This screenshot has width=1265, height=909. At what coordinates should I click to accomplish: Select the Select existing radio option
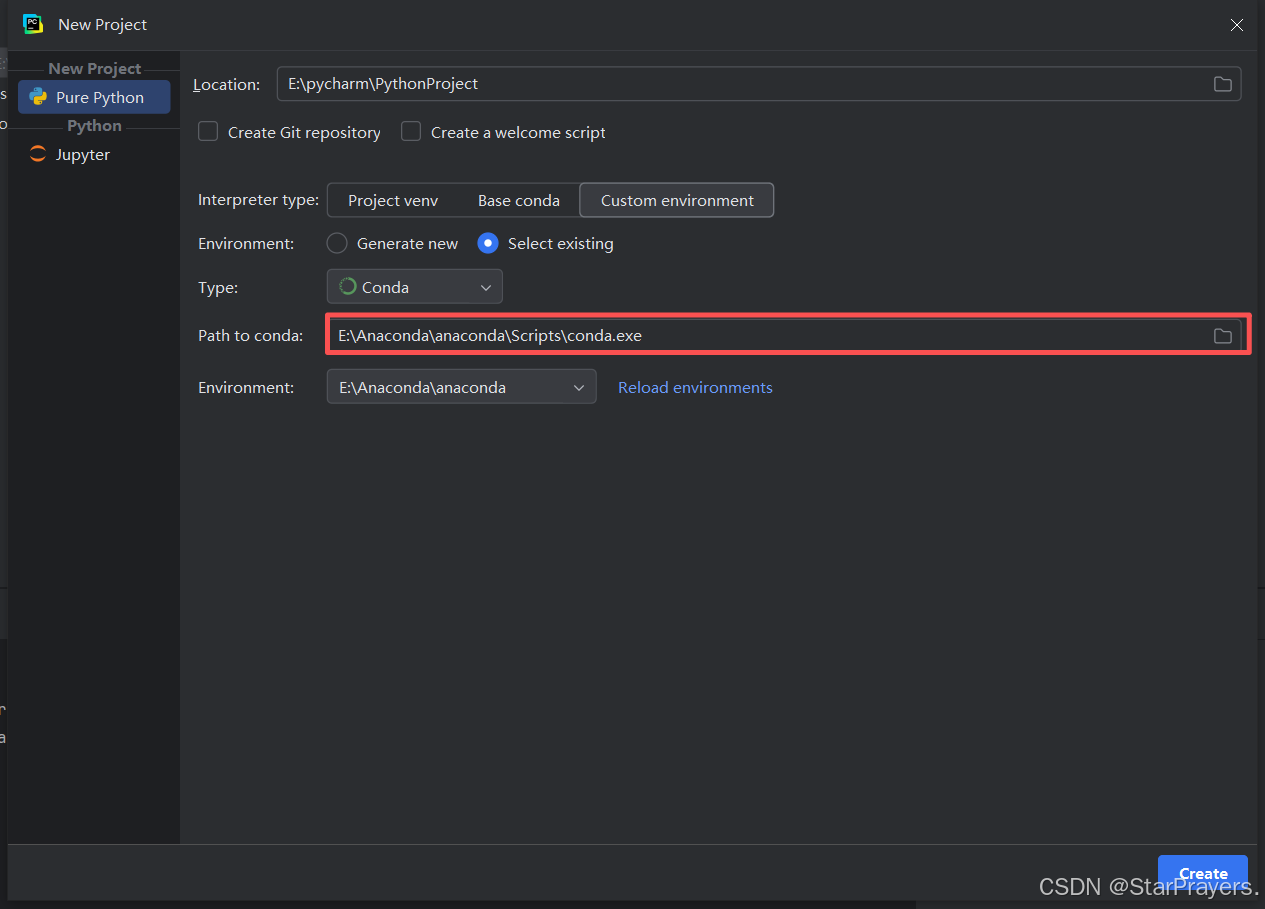point(488,243)
